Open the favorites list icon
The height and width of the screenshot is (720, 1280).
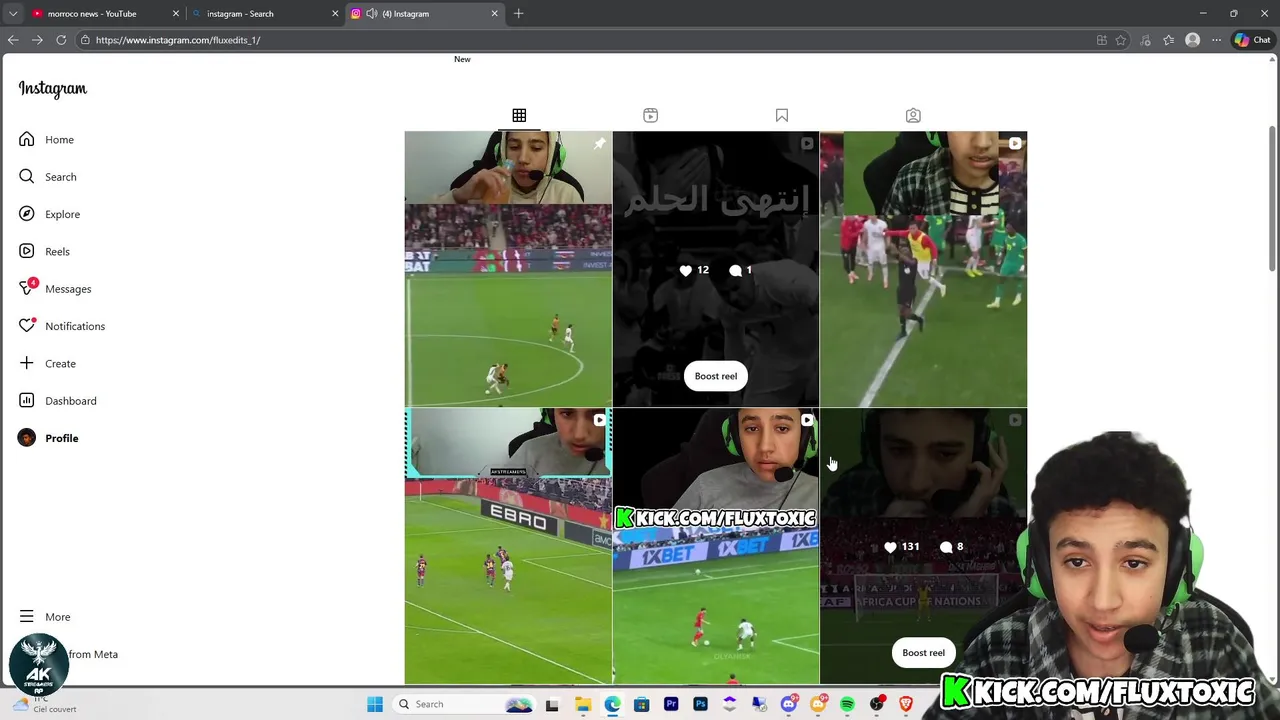1168,40
